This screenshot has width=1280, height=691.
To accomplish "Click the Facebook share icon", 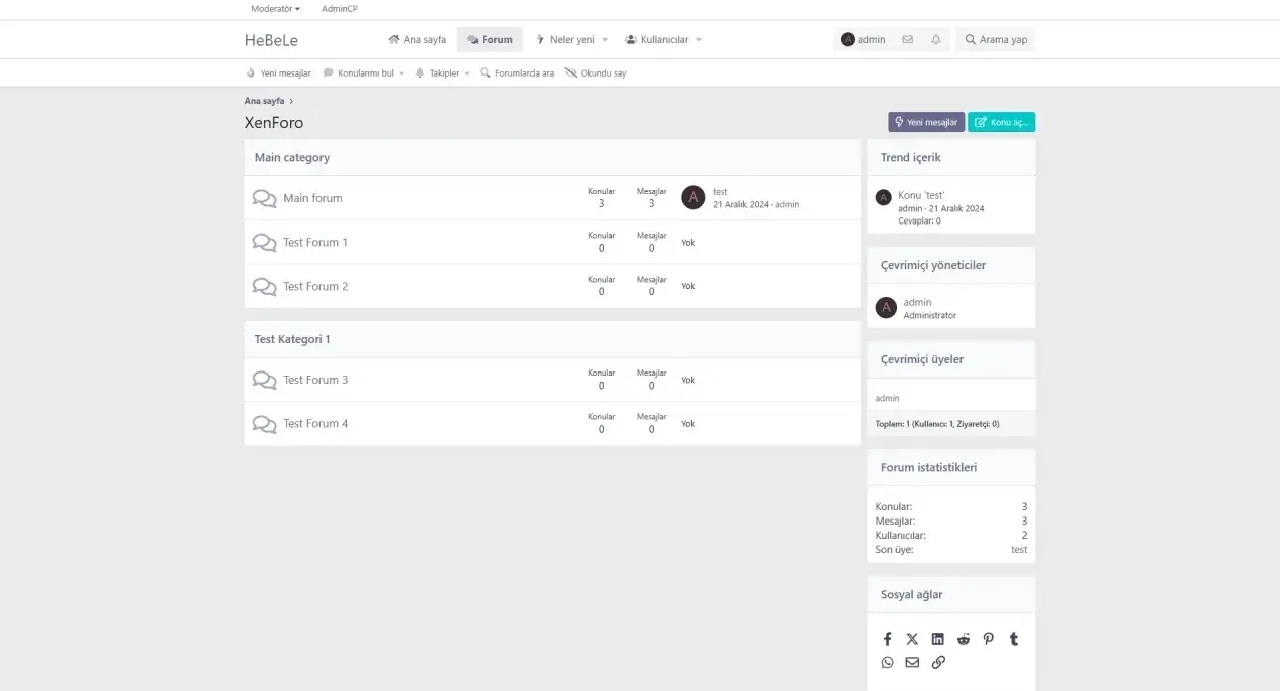I will 887,639.
